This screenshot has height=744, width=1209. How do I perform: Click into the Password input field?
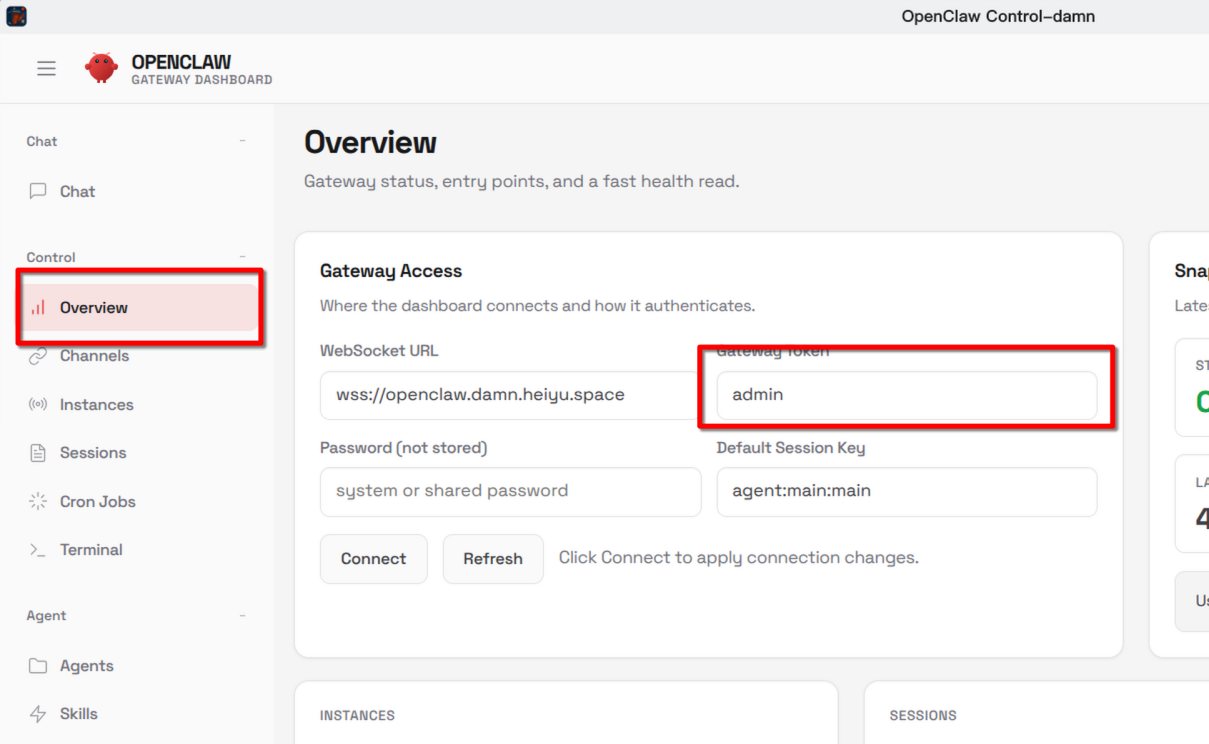pos(510,491)
